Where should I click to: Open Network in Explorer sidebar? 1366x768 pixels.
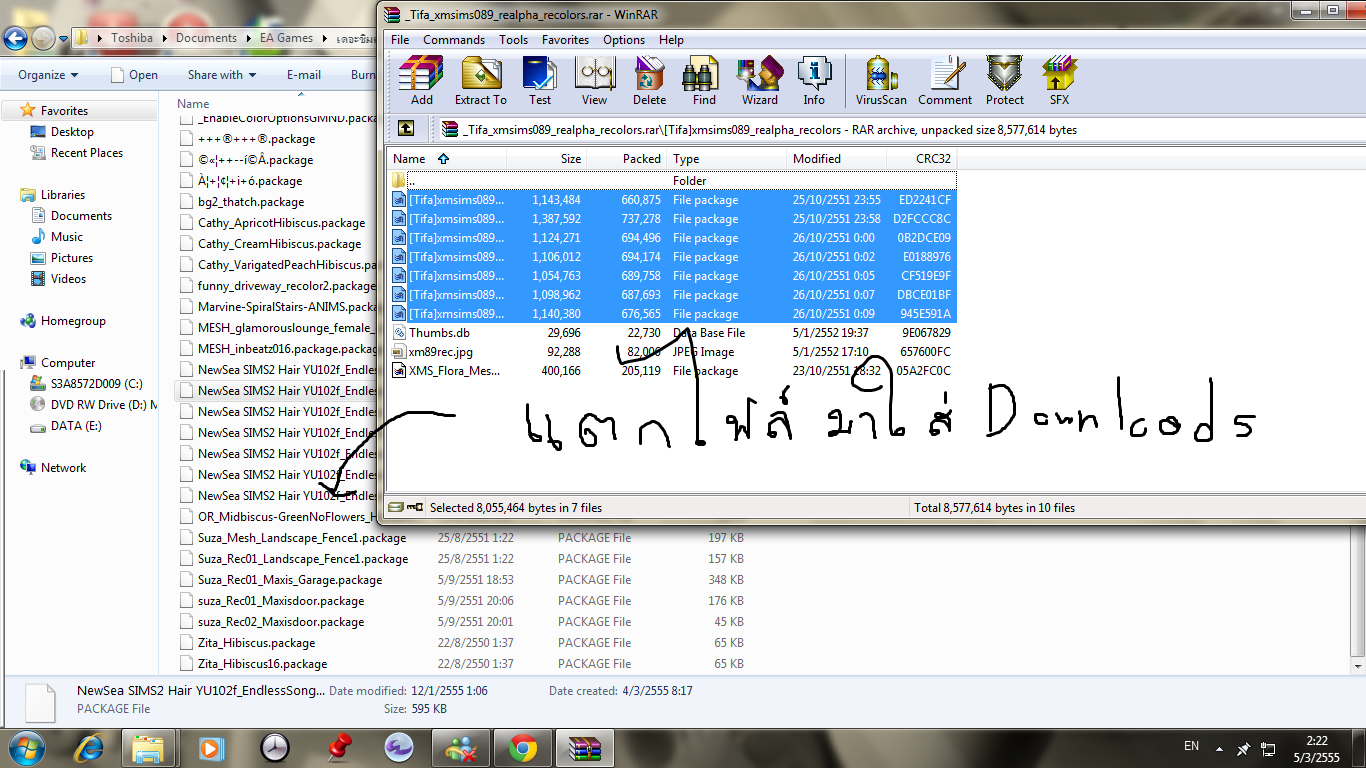(x=63, y=468)
